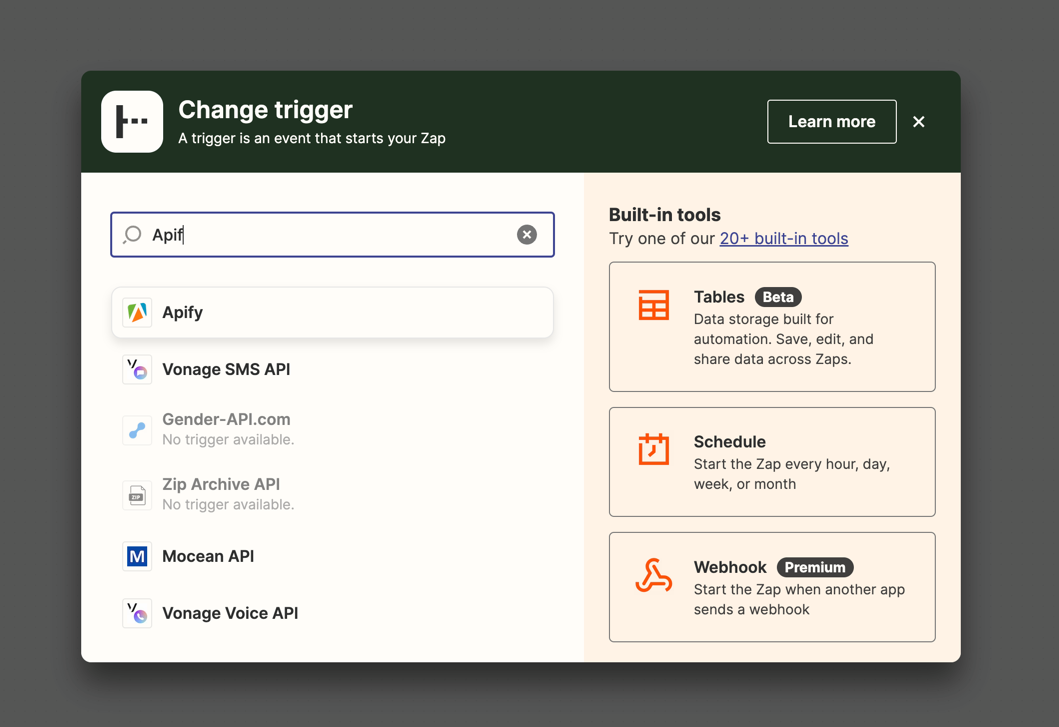
Task: Click the Tables built-in tool icon
Action: (654, 307)
